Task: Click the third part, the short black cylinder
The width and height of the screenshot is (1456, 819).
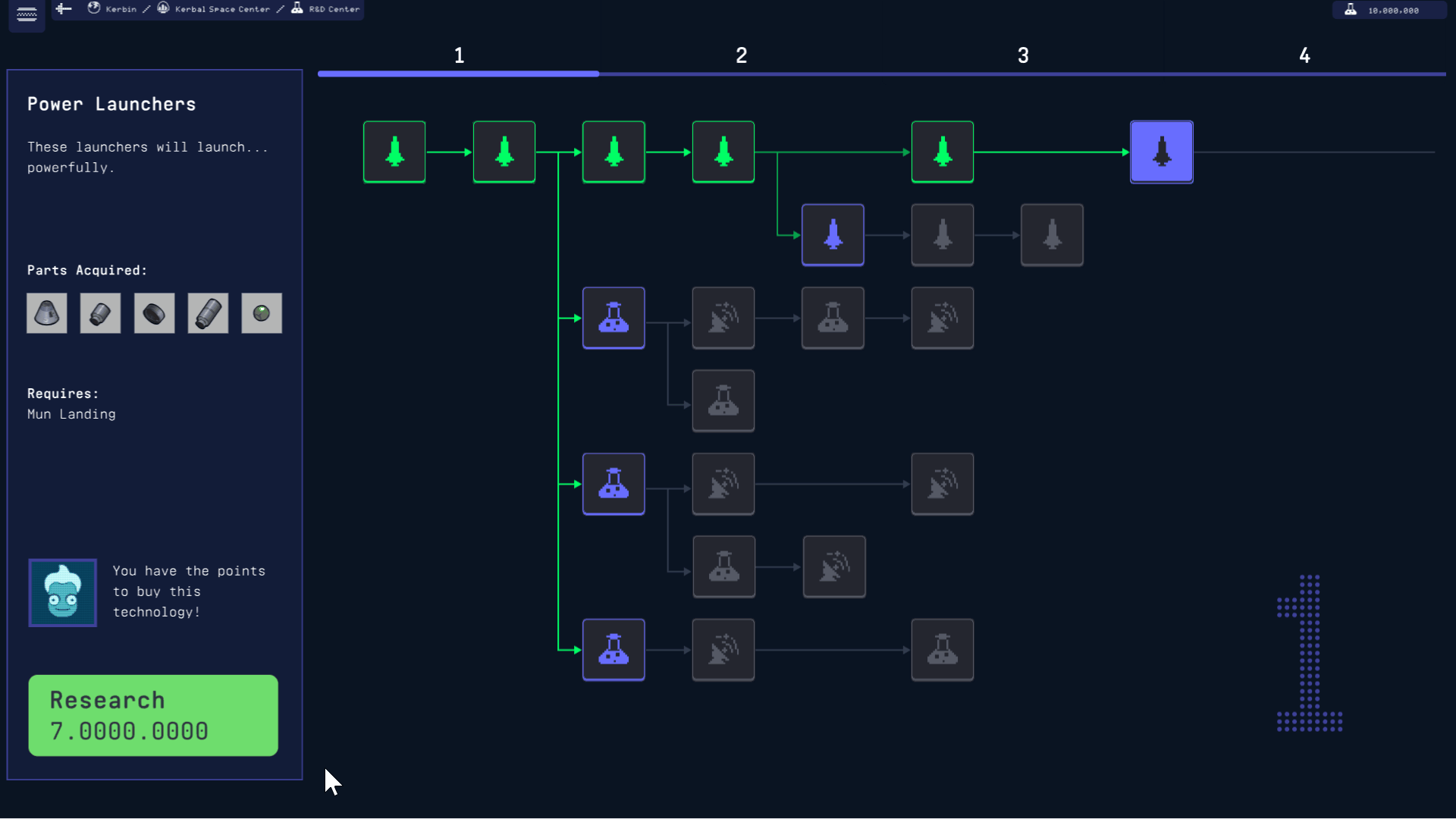Action: [x=154, y=313]
